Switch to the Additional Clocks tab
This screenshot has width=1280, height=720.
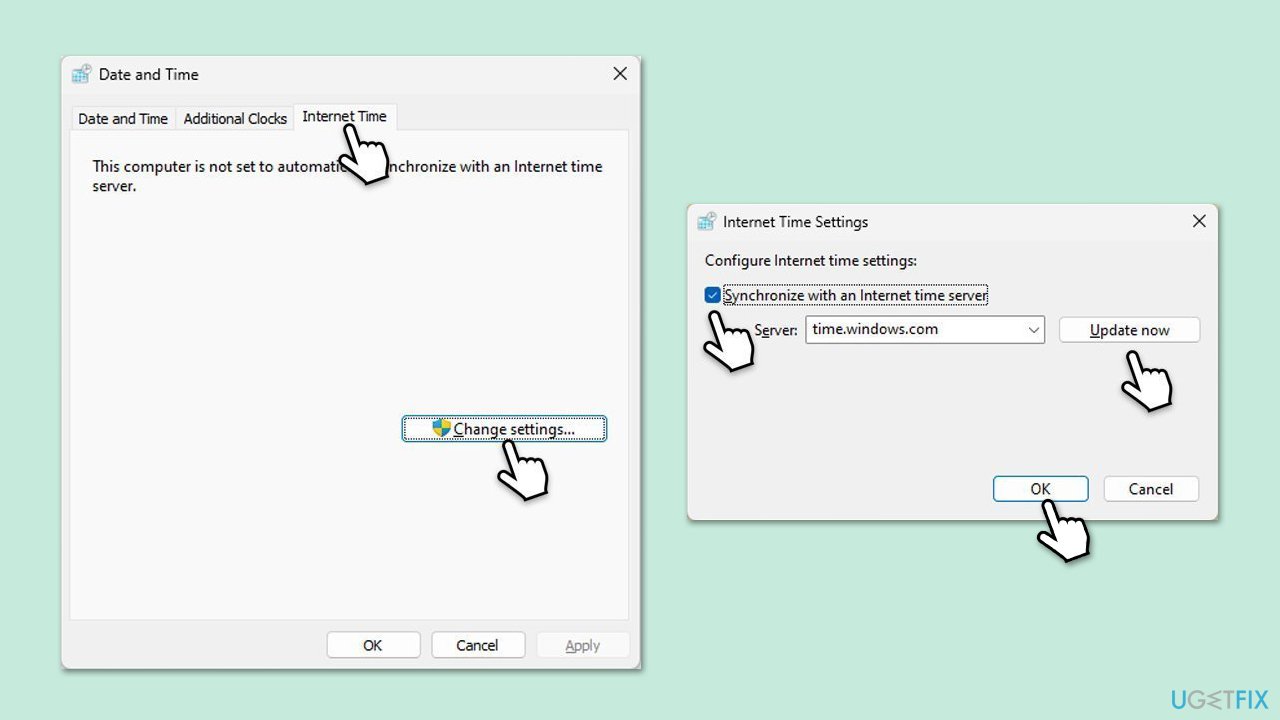tap(235, 118)
